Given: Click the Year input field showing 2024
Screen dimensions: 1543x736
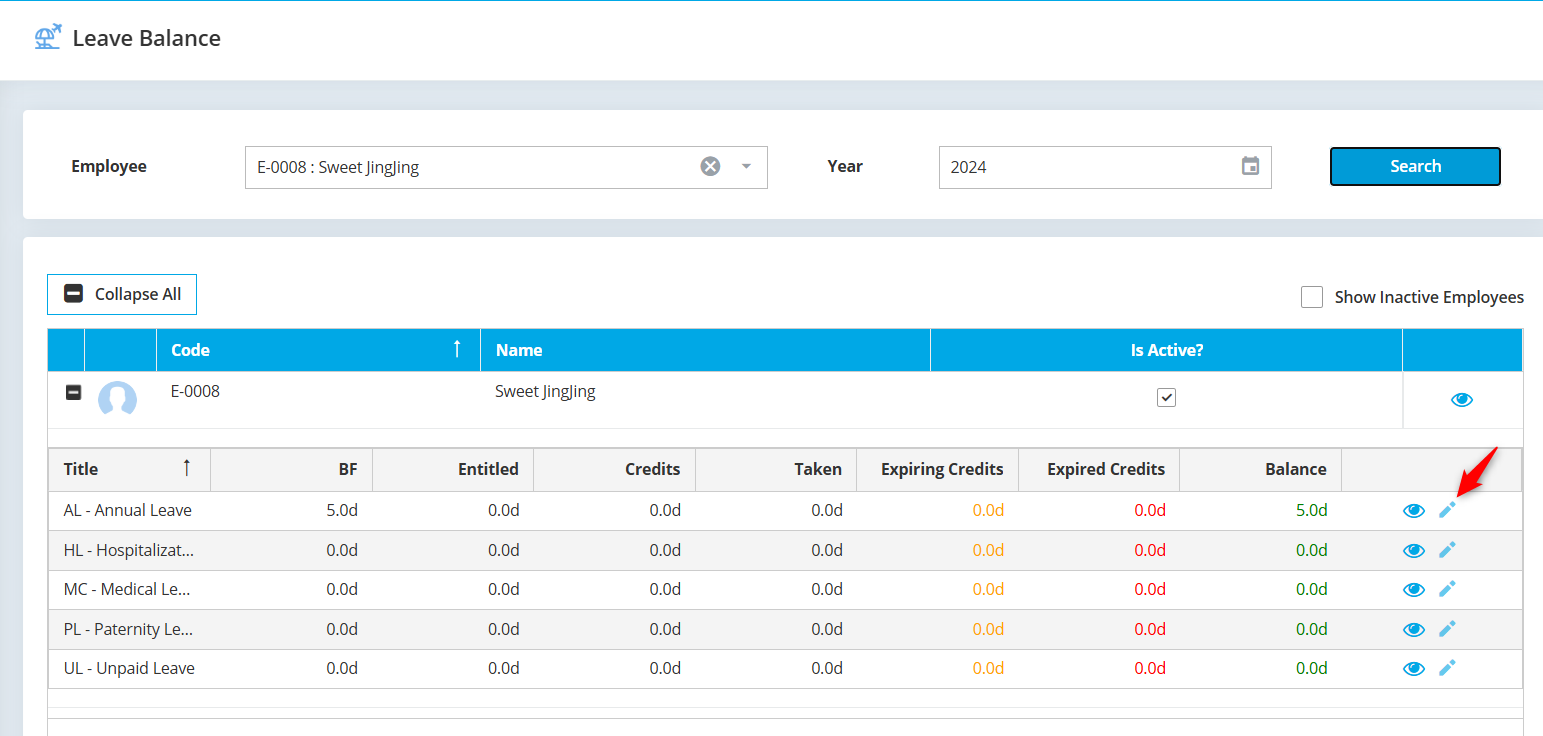Looking at the screenshot, I should [1105, 167].
